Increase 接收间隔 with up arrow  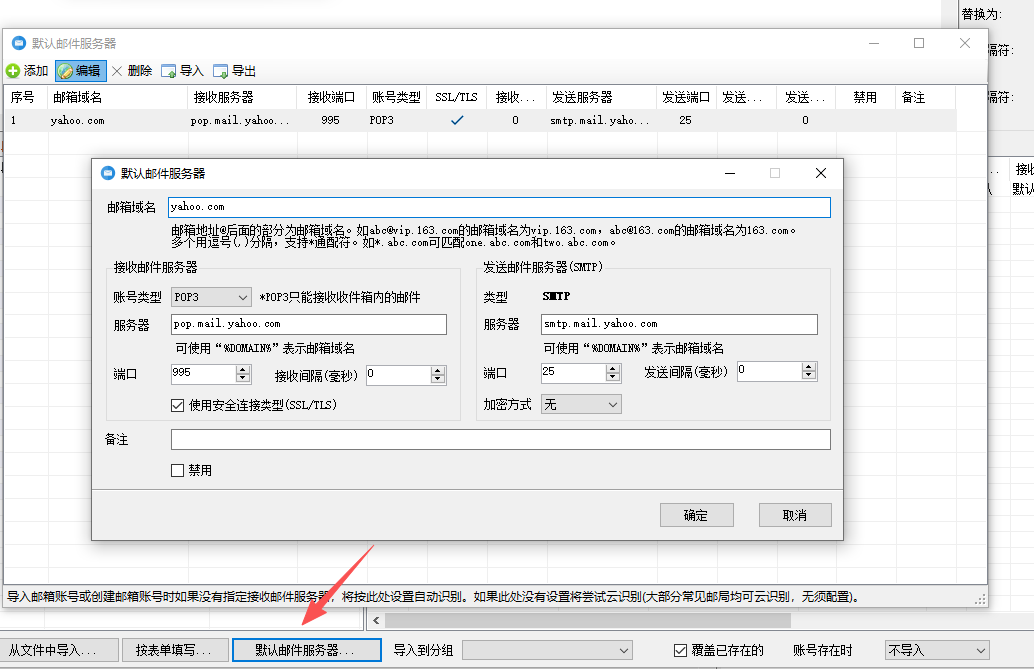[x=438, y=371]
